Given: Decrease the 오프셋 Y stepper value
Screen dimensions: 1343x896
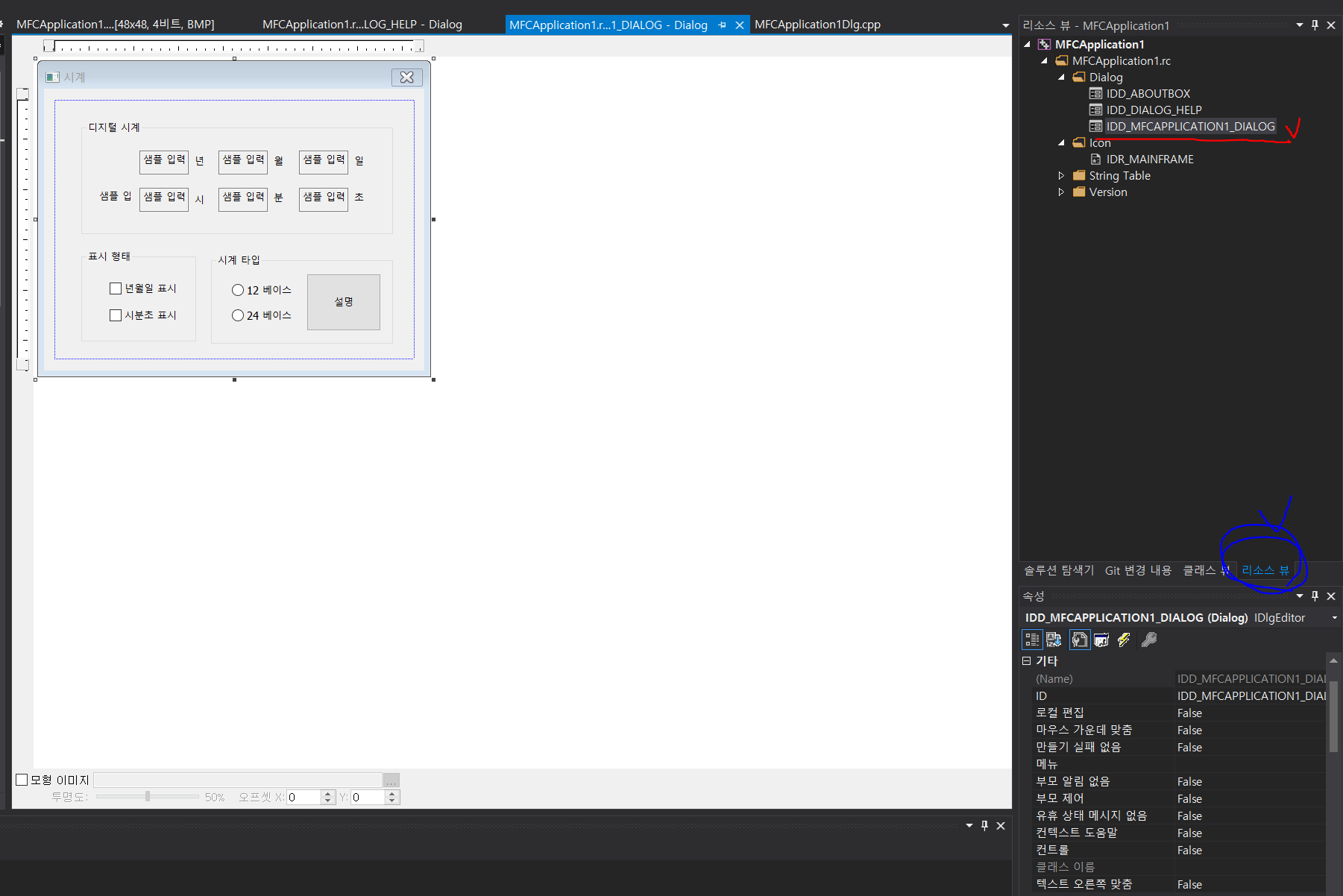Looking at the screenshot, I should click(392, 801).
